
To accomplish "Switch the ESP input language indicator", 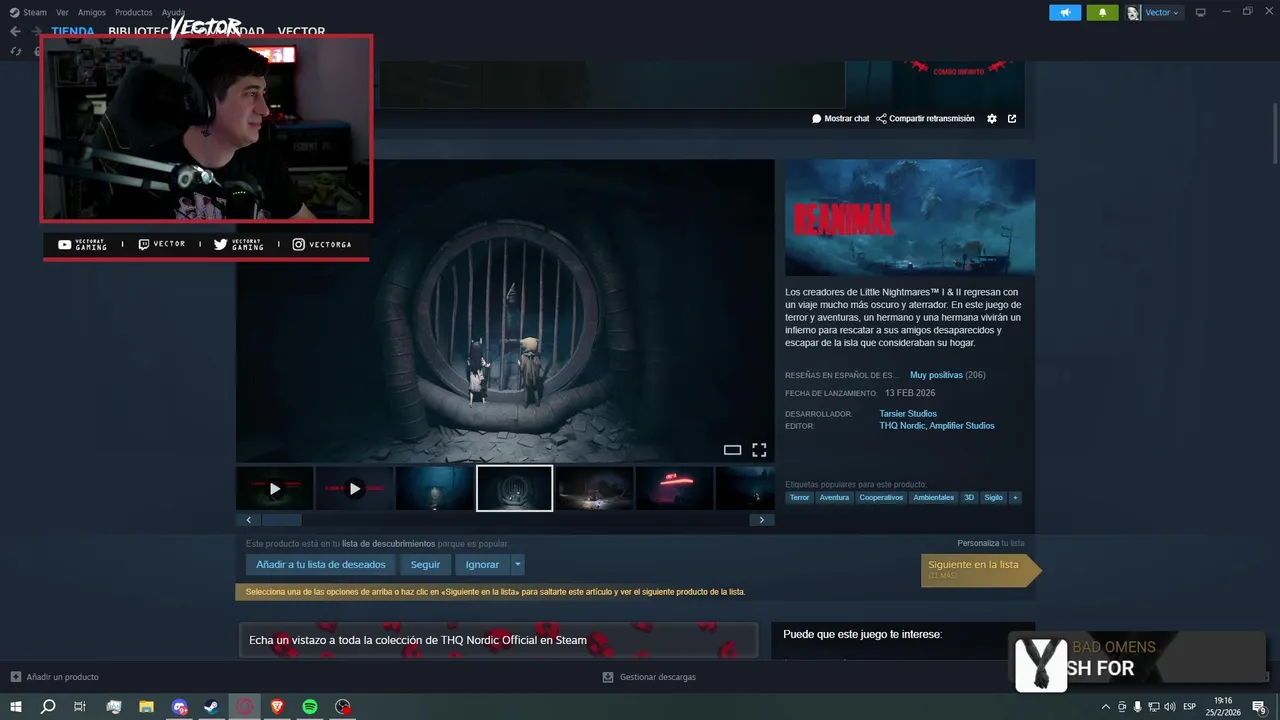I will pyautogui.click(x=1189, y=706).
